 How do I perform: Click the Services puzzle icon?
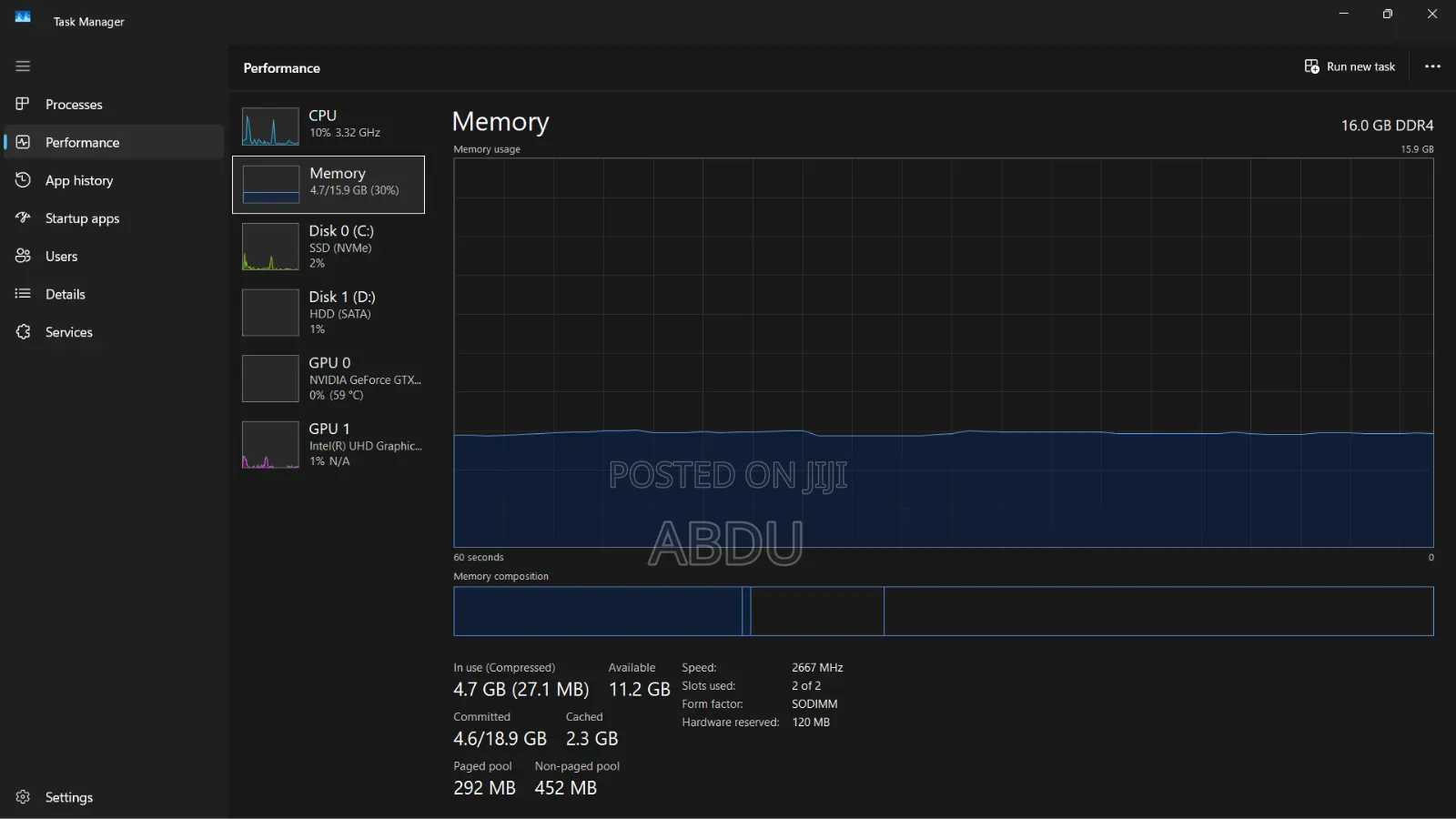click(23, 332)
